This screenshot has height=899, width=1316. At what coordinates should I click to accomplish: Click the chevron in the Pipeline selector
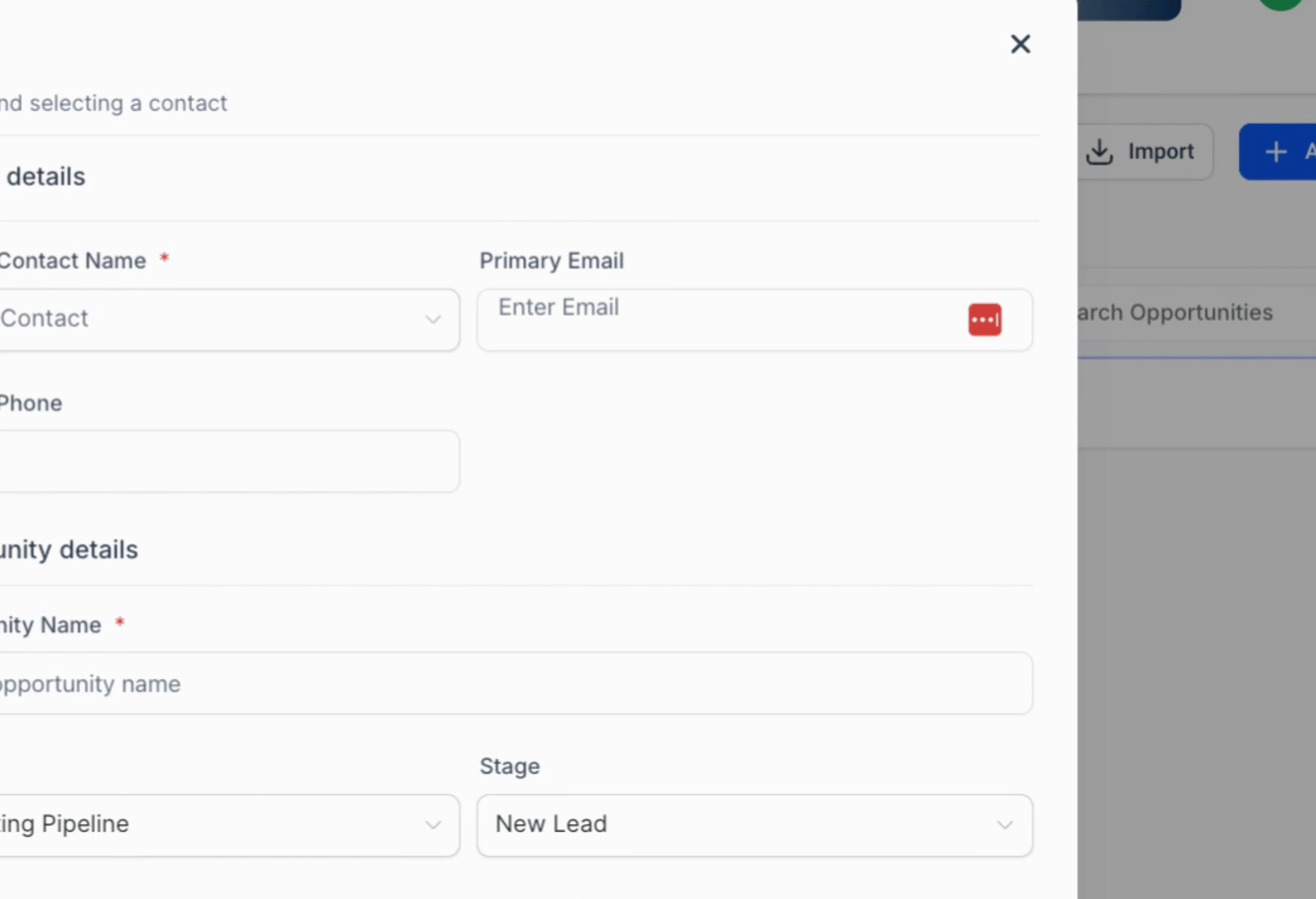pos(433,825)
